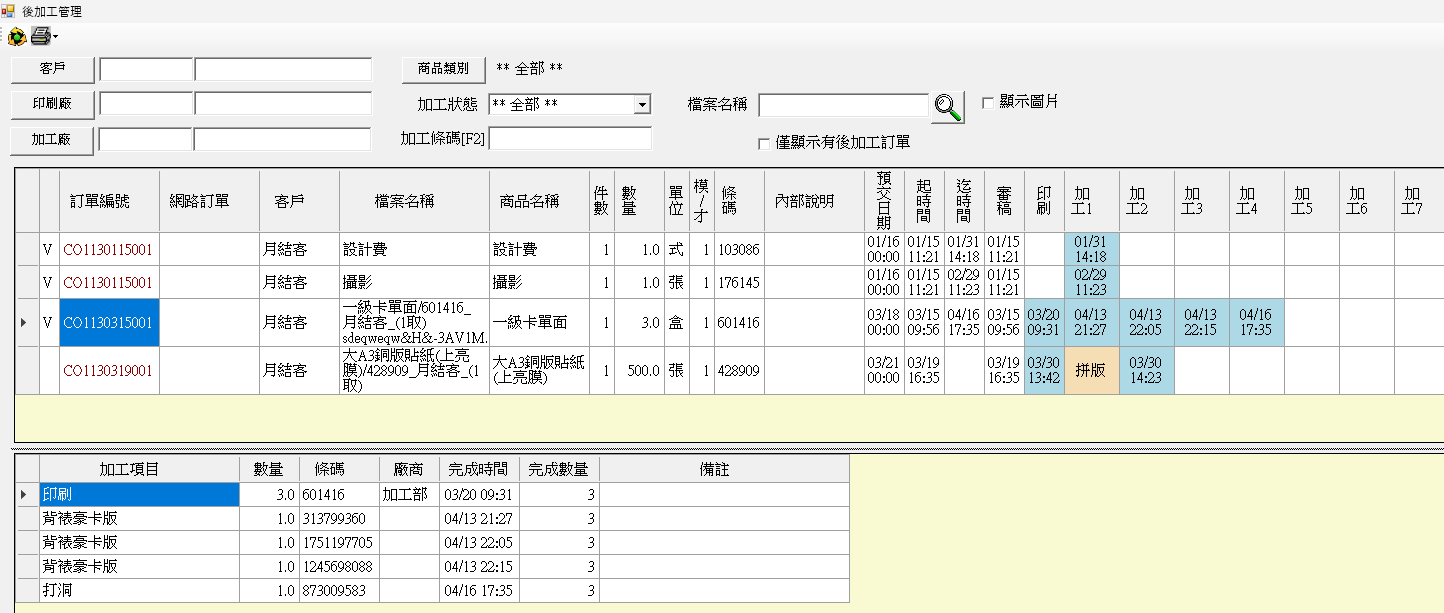The image size is (1444, 613).
Task: Click the 商品類別 button
Action: tap(443, 69)
